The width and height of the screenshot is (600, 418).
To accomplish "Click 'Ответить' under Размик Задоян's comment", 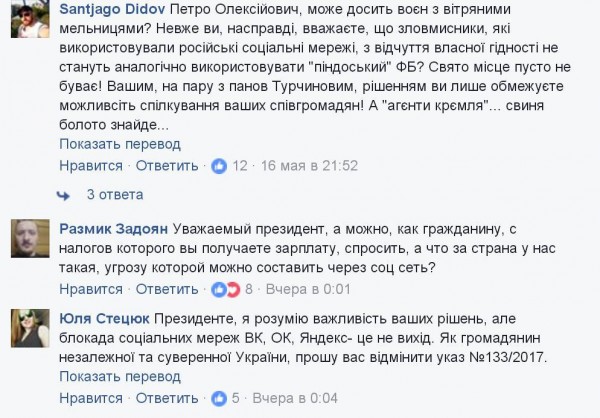I will pyautogui.click(x=167, y=289).
